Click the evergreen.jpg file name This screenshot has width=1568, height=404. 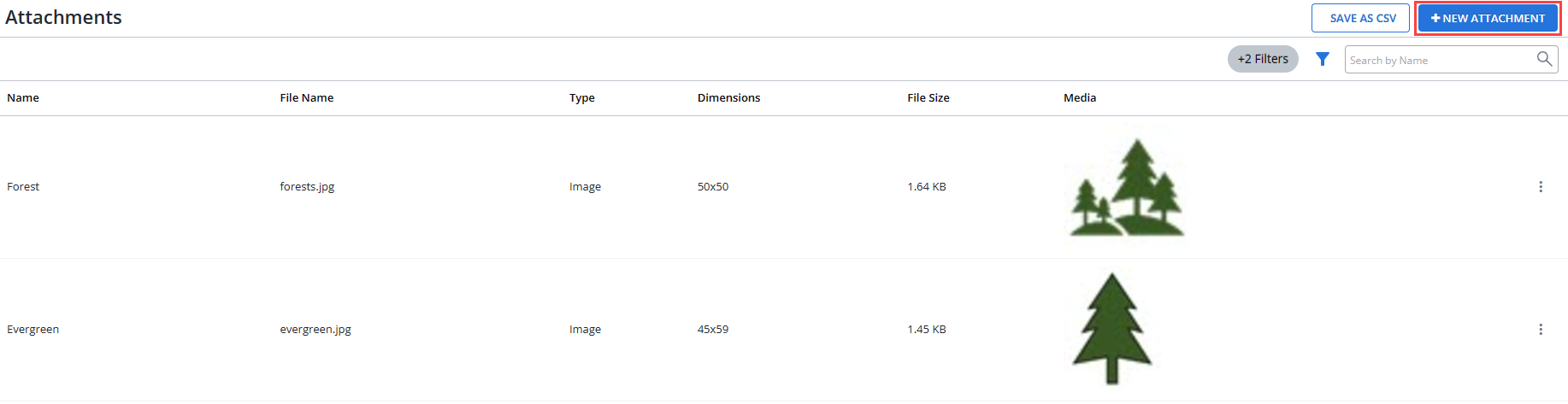pyautogui.click(x=315, y=330)
